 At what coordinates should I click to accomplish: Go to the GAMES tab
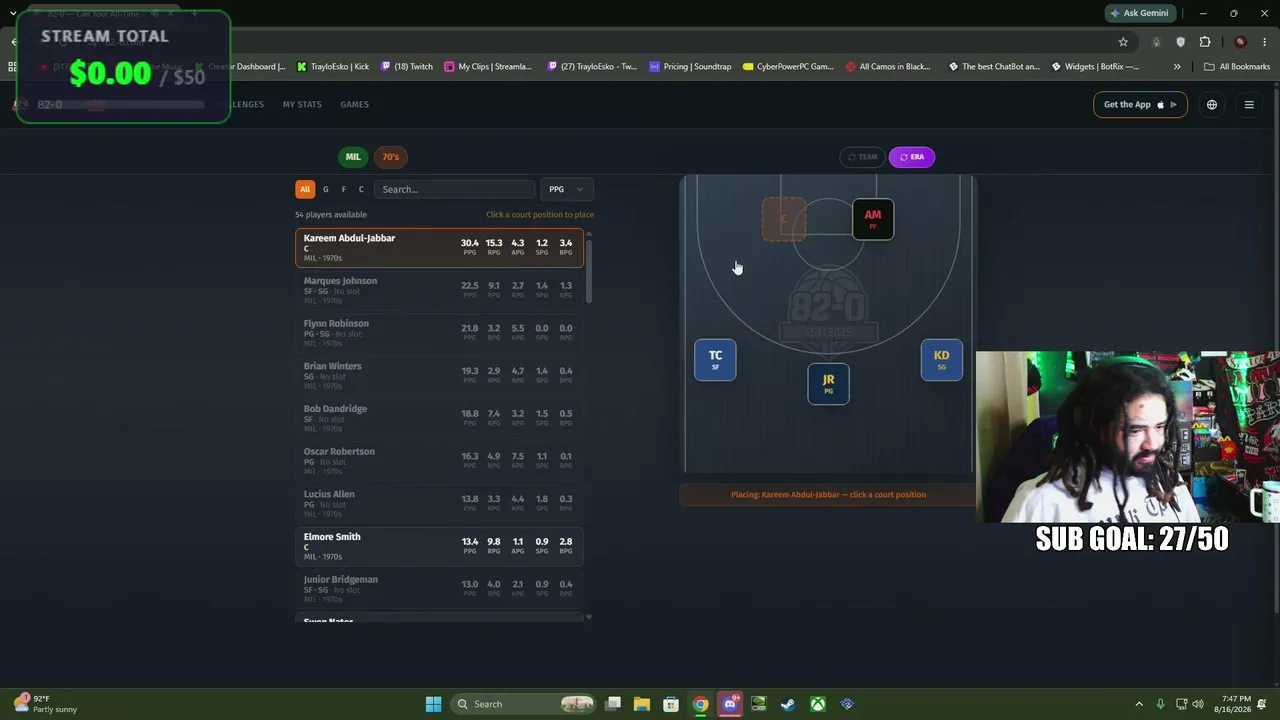point(355,105)
